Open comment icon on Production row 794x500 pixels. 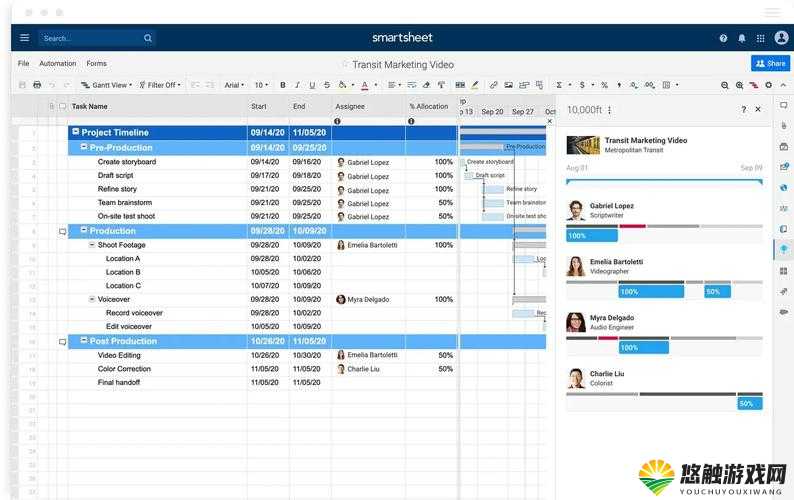[x=62, y=232]
